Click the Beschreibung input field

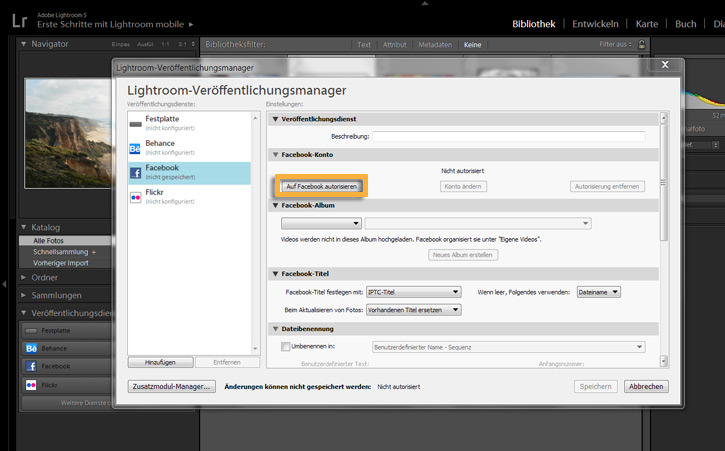[509, 136]
